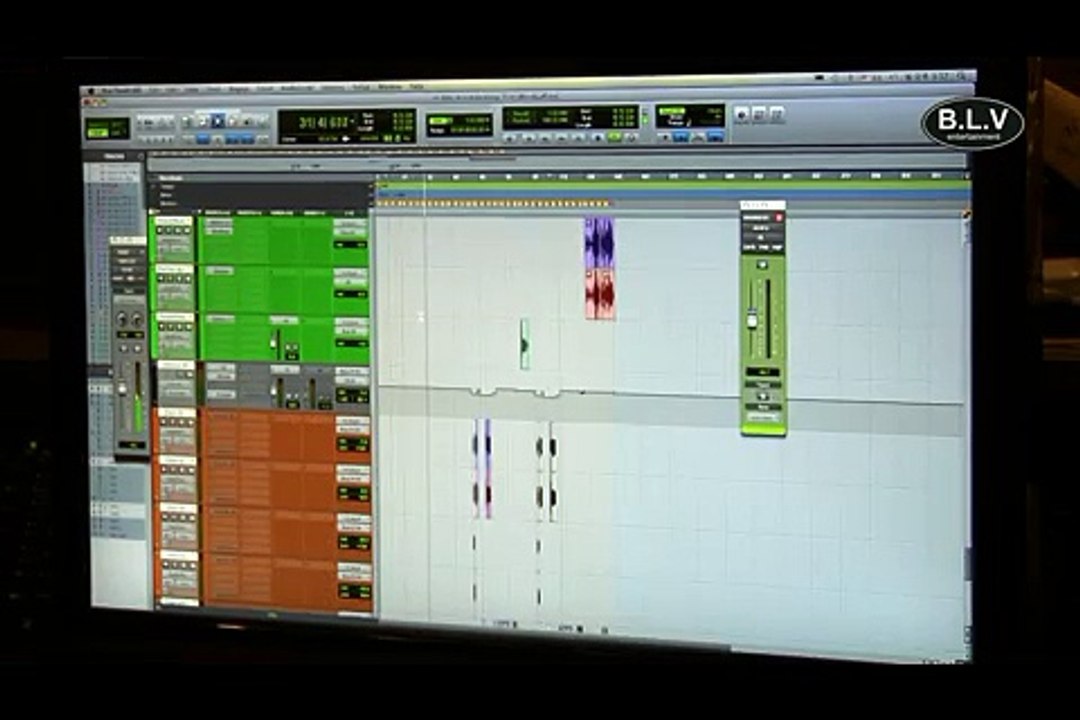Enable Shuffle edit mode

(x=98, y=124)
